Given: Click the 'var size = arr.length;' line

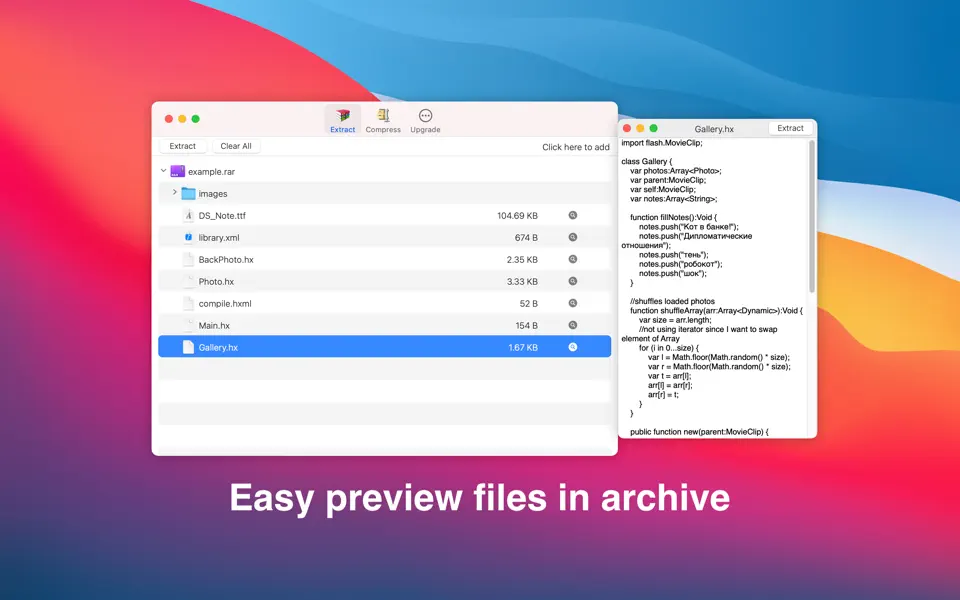Looking at the screenshot, I should tap(675, 320).
